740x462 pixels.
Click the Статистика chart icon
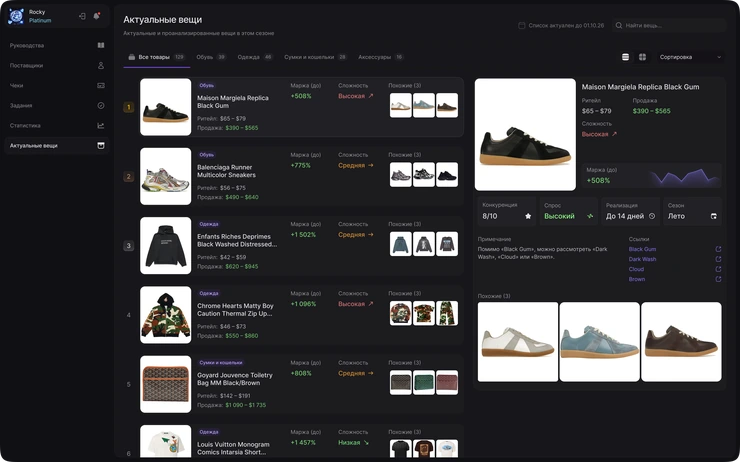click(101, 126)
